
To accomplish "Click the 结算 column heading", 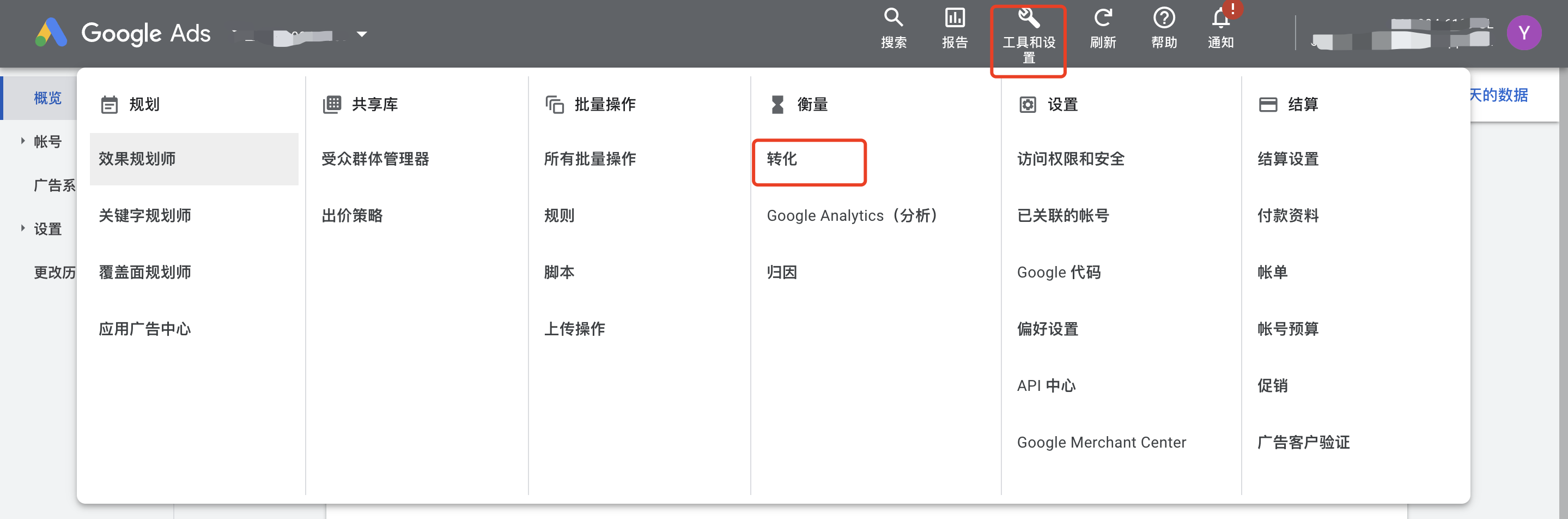I will pyautogui.click(x=1303, y=105).
